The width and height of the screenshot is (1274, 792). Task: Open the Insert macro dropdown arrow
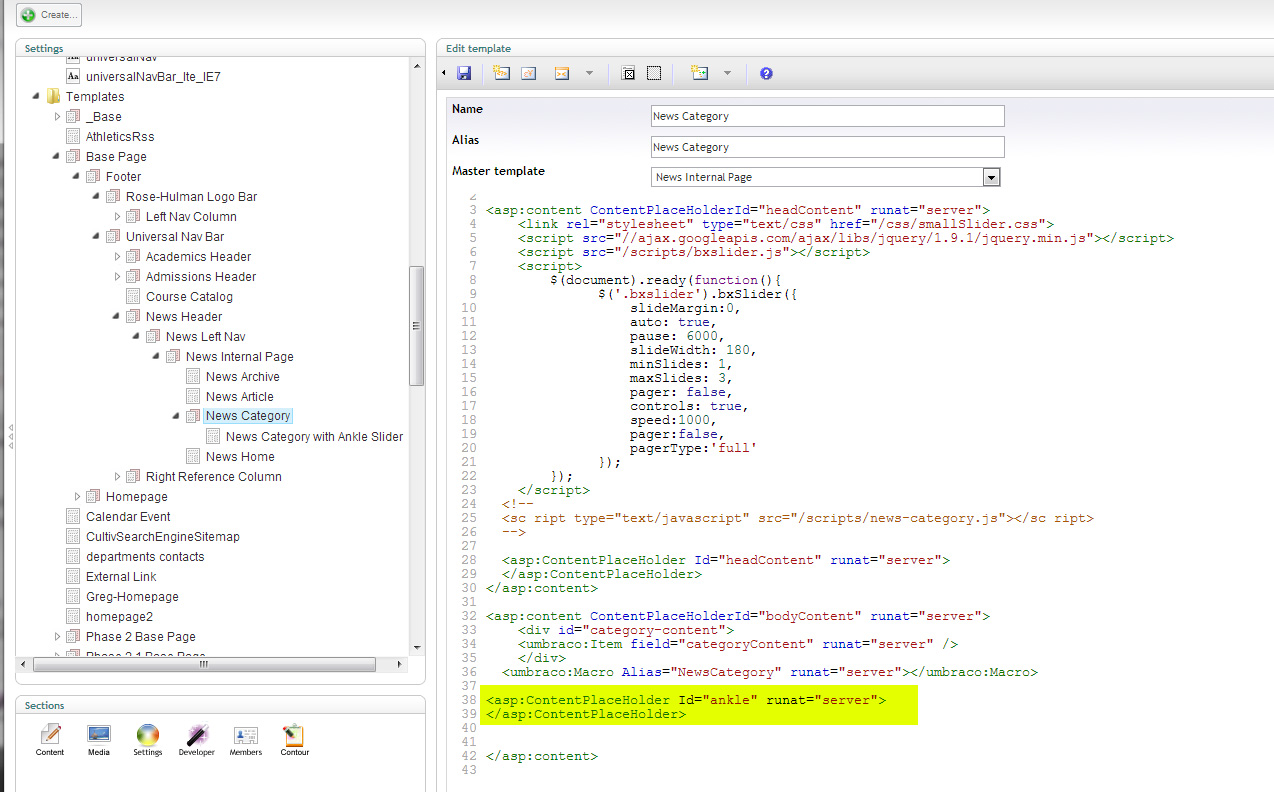pos(589,73)
